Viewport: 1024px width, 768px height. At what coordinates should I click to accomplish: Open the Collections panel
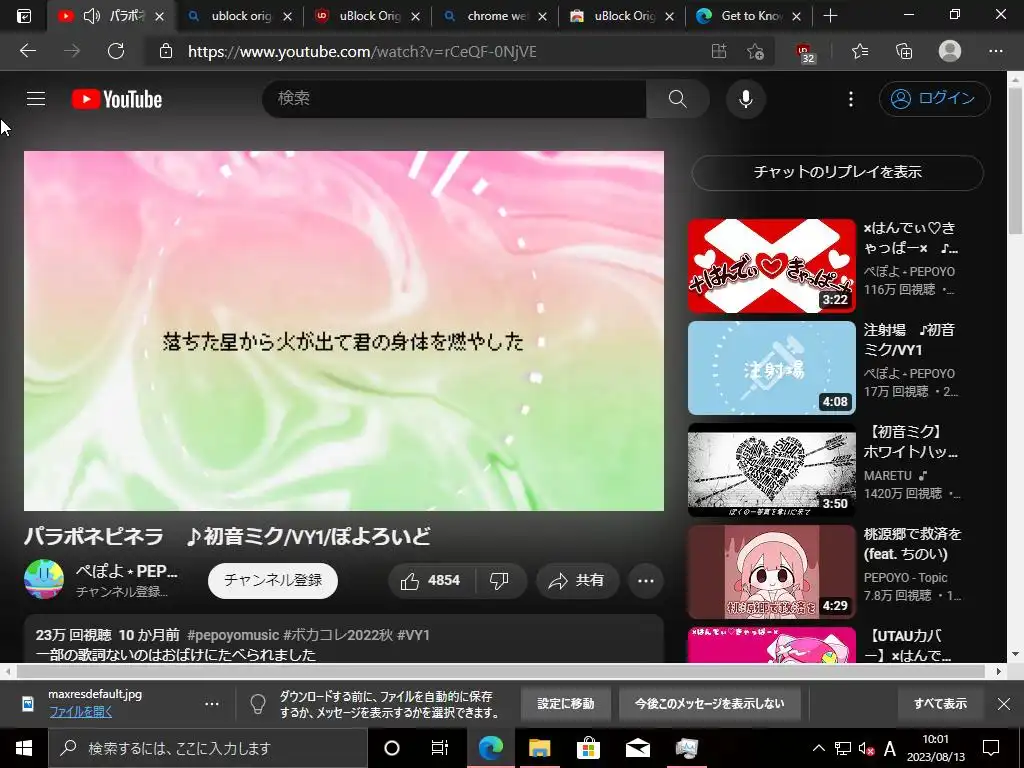[904, 51]
